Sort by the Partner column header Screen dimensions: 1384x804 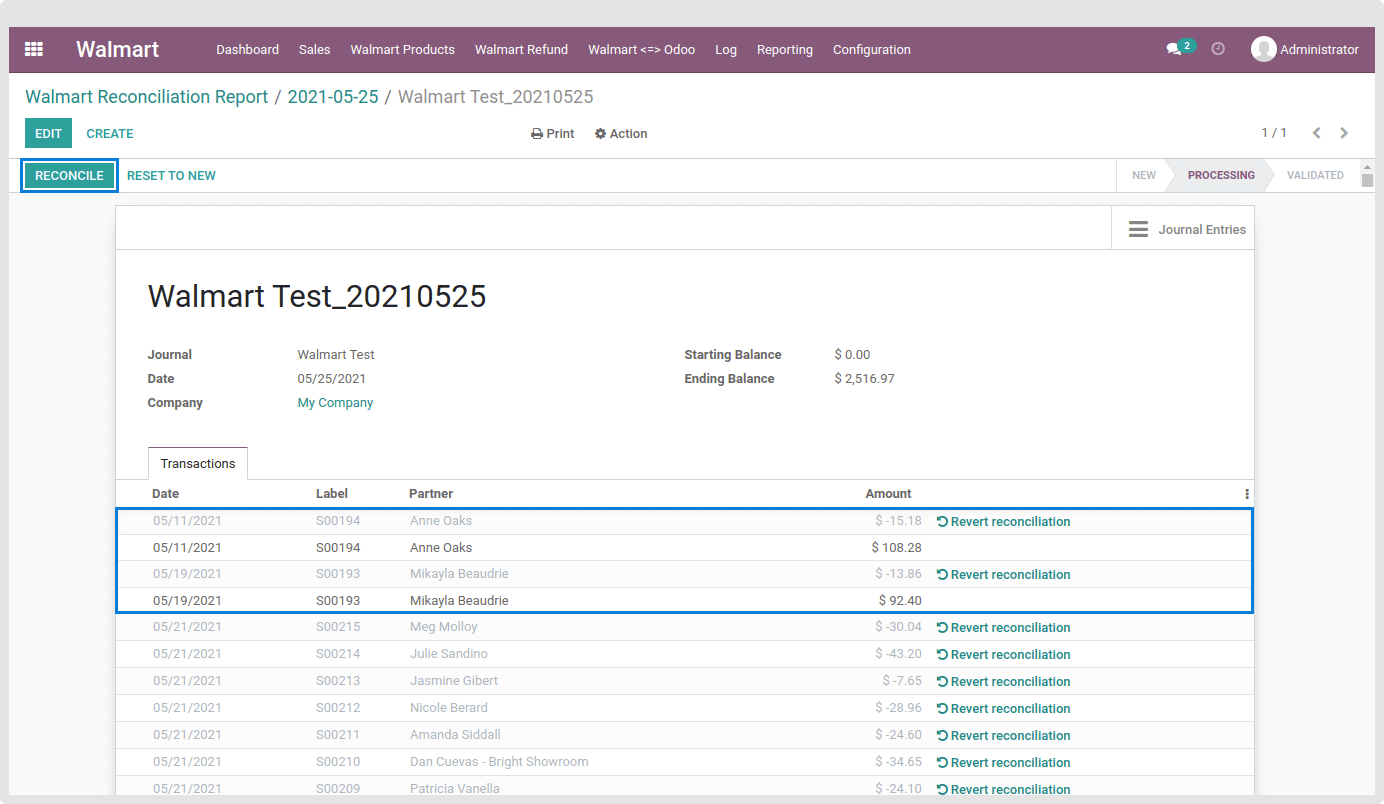[x=431, y=494]
